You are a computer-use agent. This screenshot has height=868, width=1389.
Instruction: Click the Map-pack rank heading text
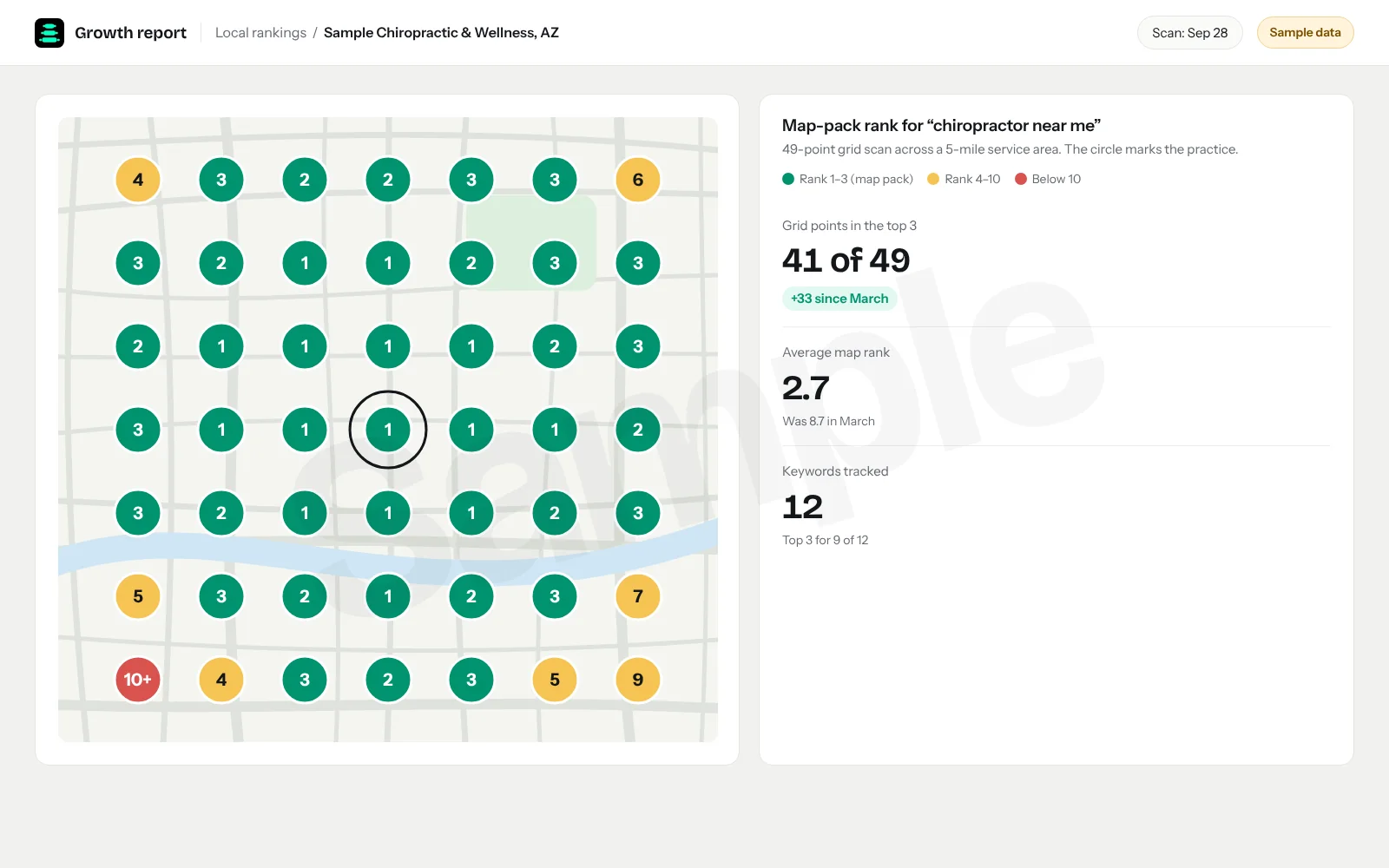941,126
